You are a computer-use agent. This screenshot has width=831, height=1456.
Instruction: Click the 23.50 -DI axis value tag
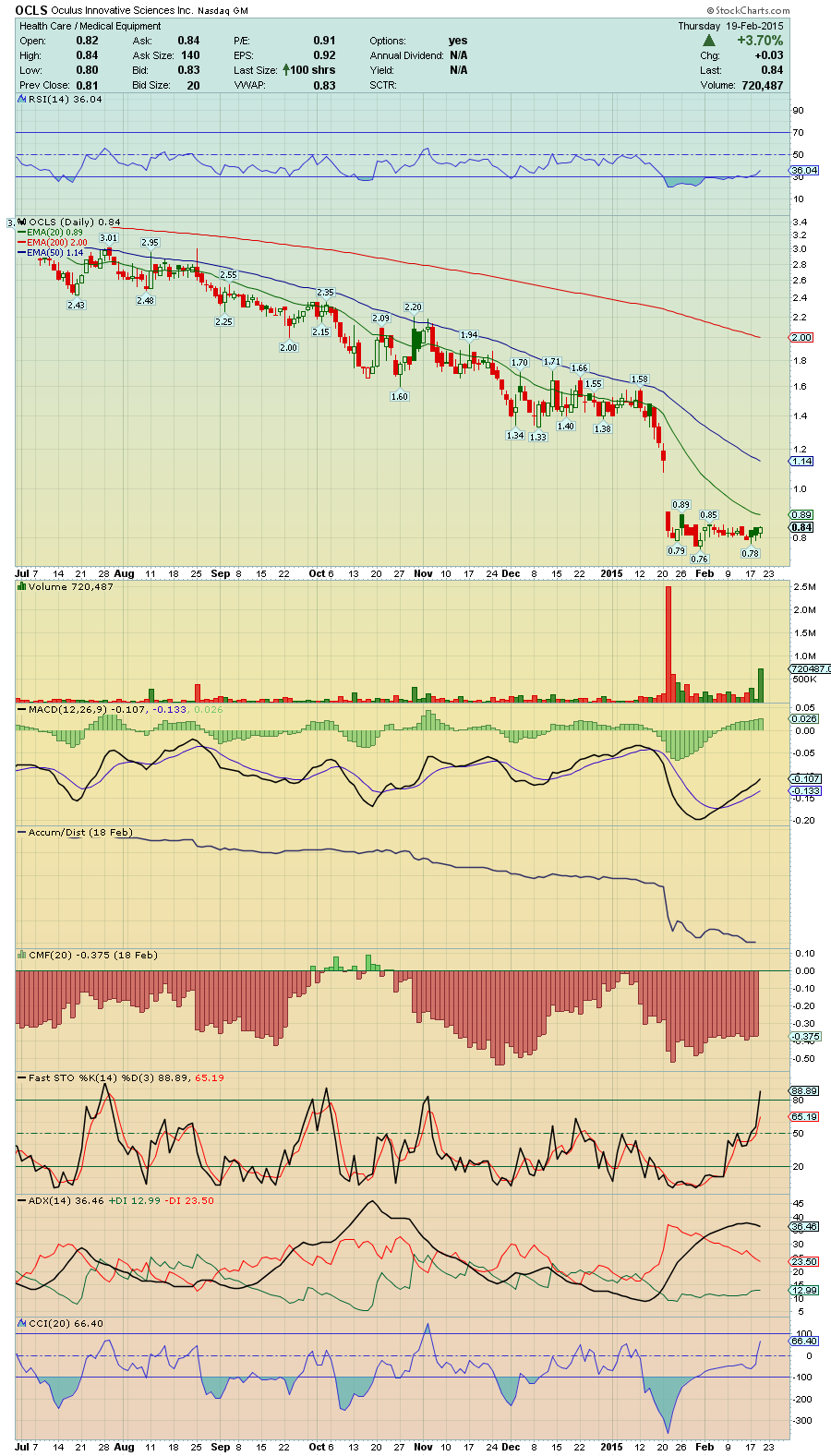click(x=804, y=1261)
